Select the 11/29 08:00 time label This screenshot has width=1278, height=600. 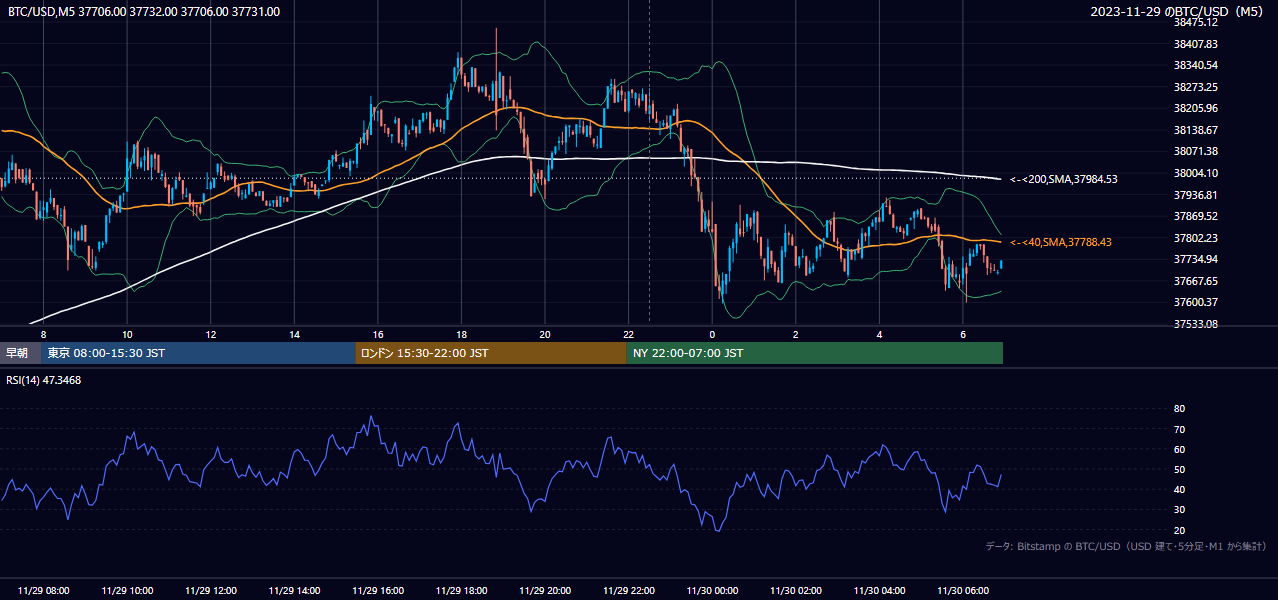[43, 591]
